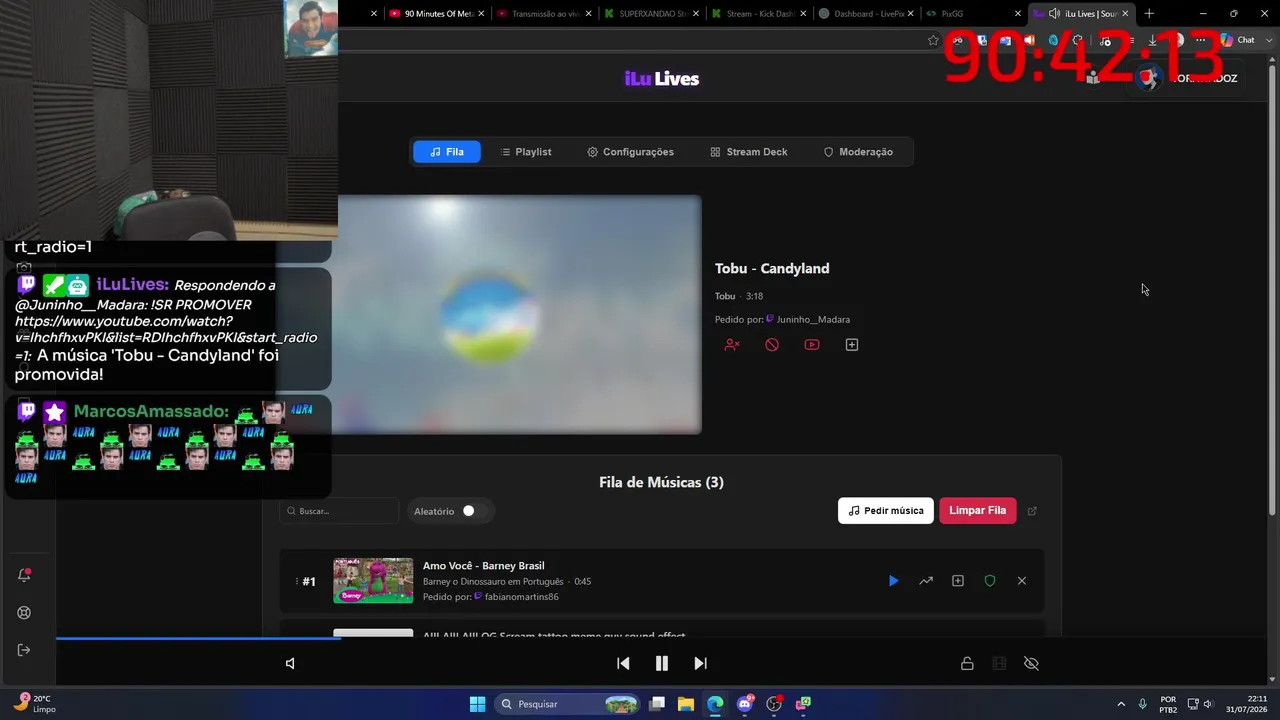The width and height of the screenshot is (1280, 720).
Task: Open the Fila tab
Action: (x=446, y=152)
